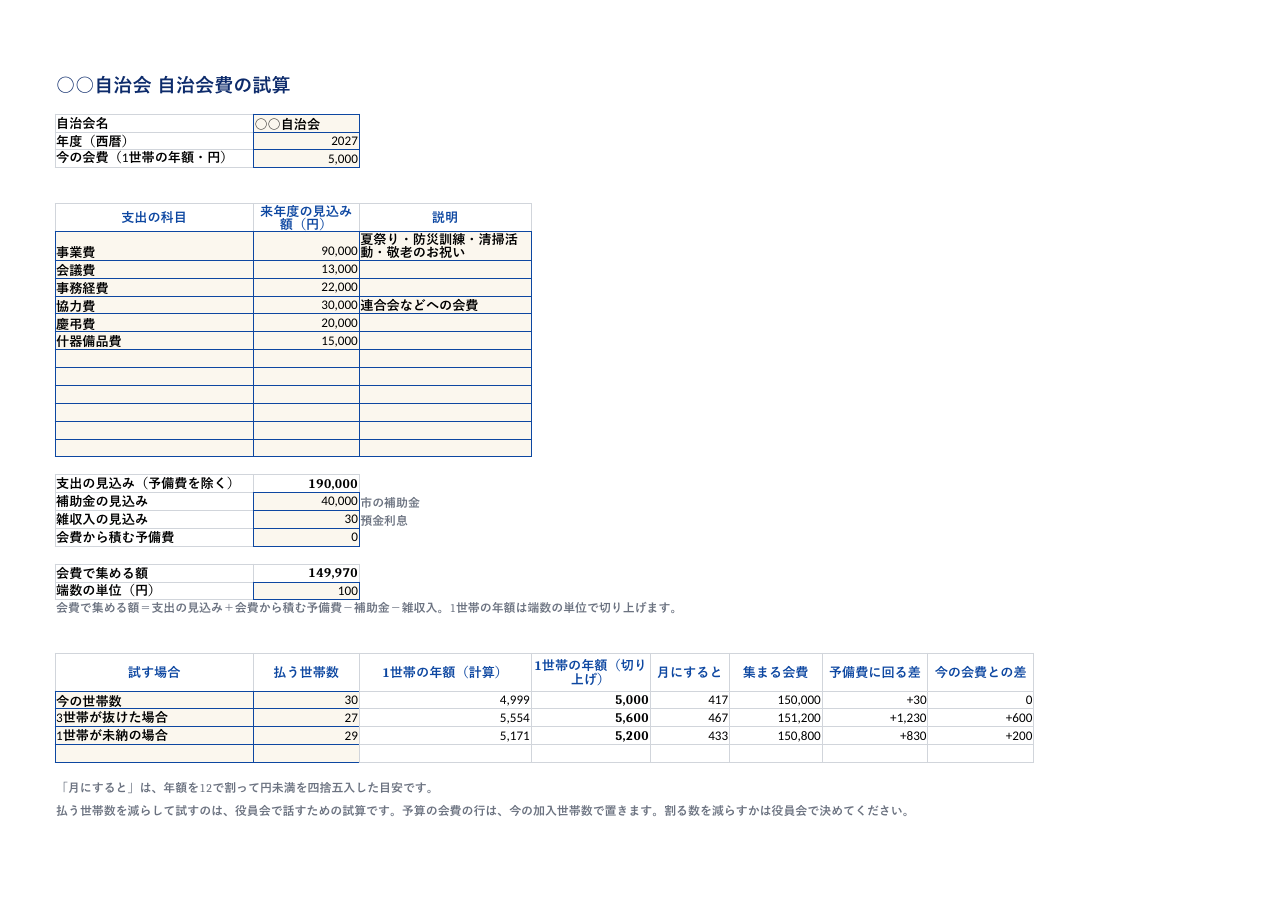Image resolution: width=1287 pixels, height=910 pixels.
Task: Select the 予備費に回る差 header
Action: click(x=875, y=673)
